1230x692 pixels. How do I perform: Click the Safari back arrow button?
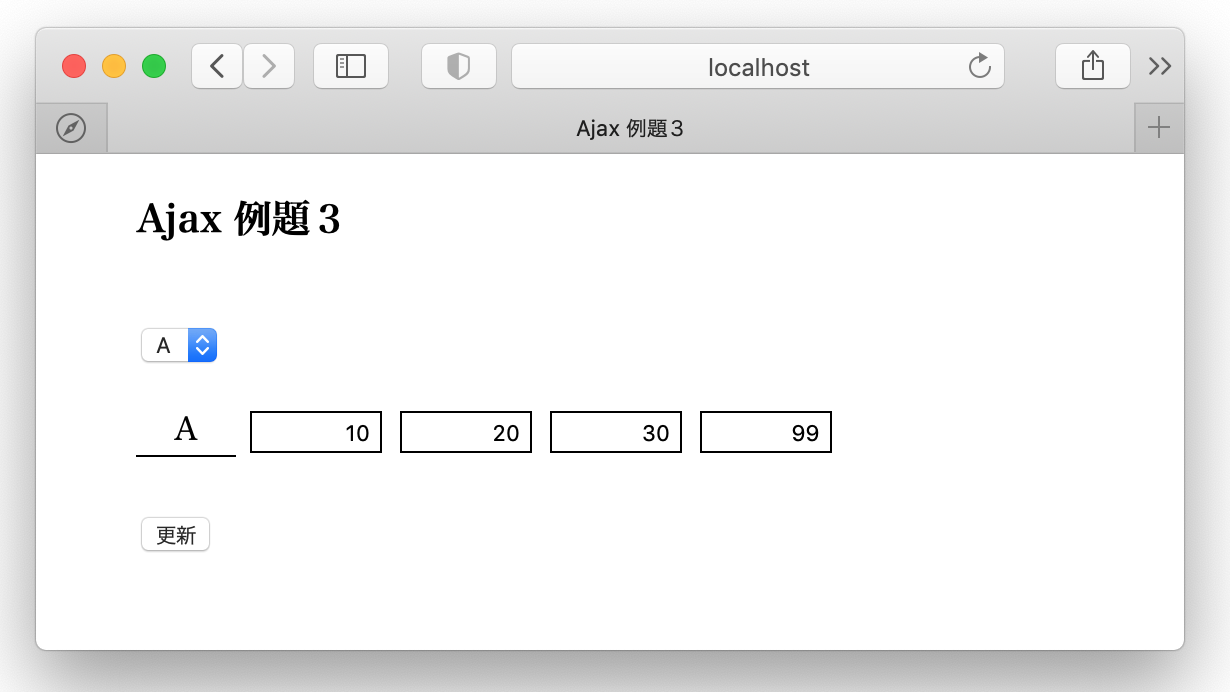click(217, 67)
